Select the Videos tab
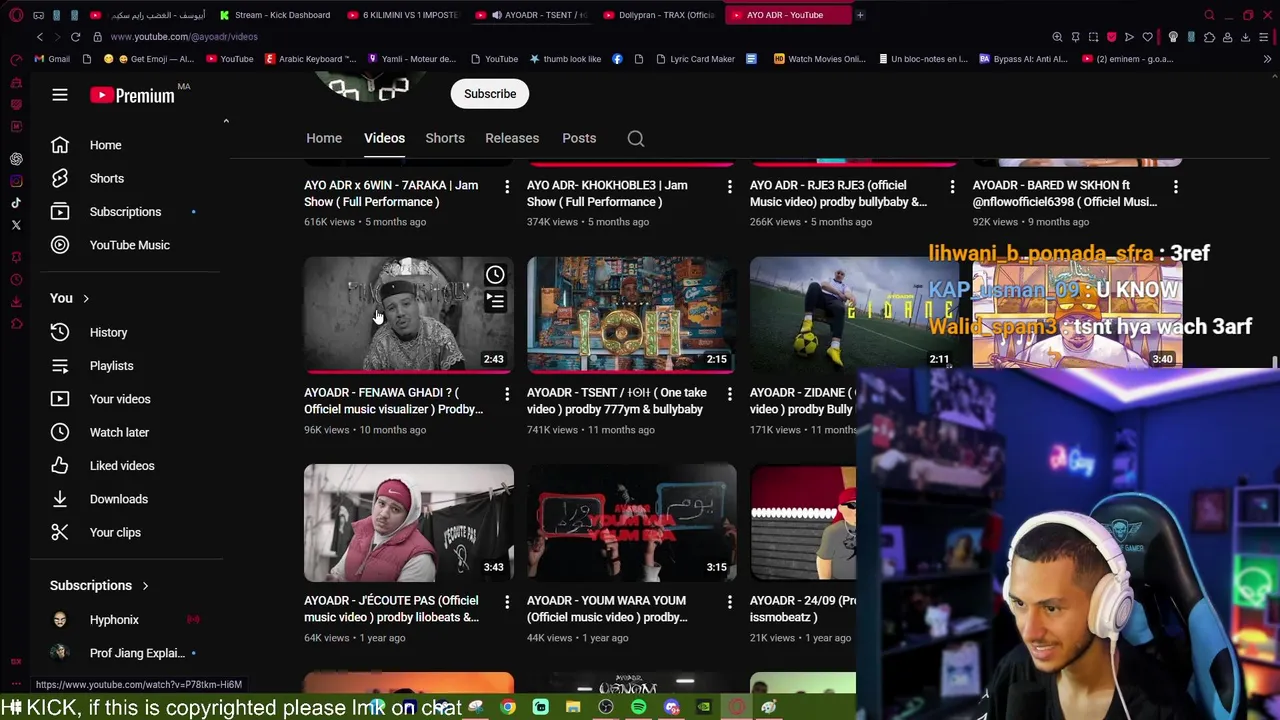The width and height of the screenshot is (1280, 720). coord(384,138)
